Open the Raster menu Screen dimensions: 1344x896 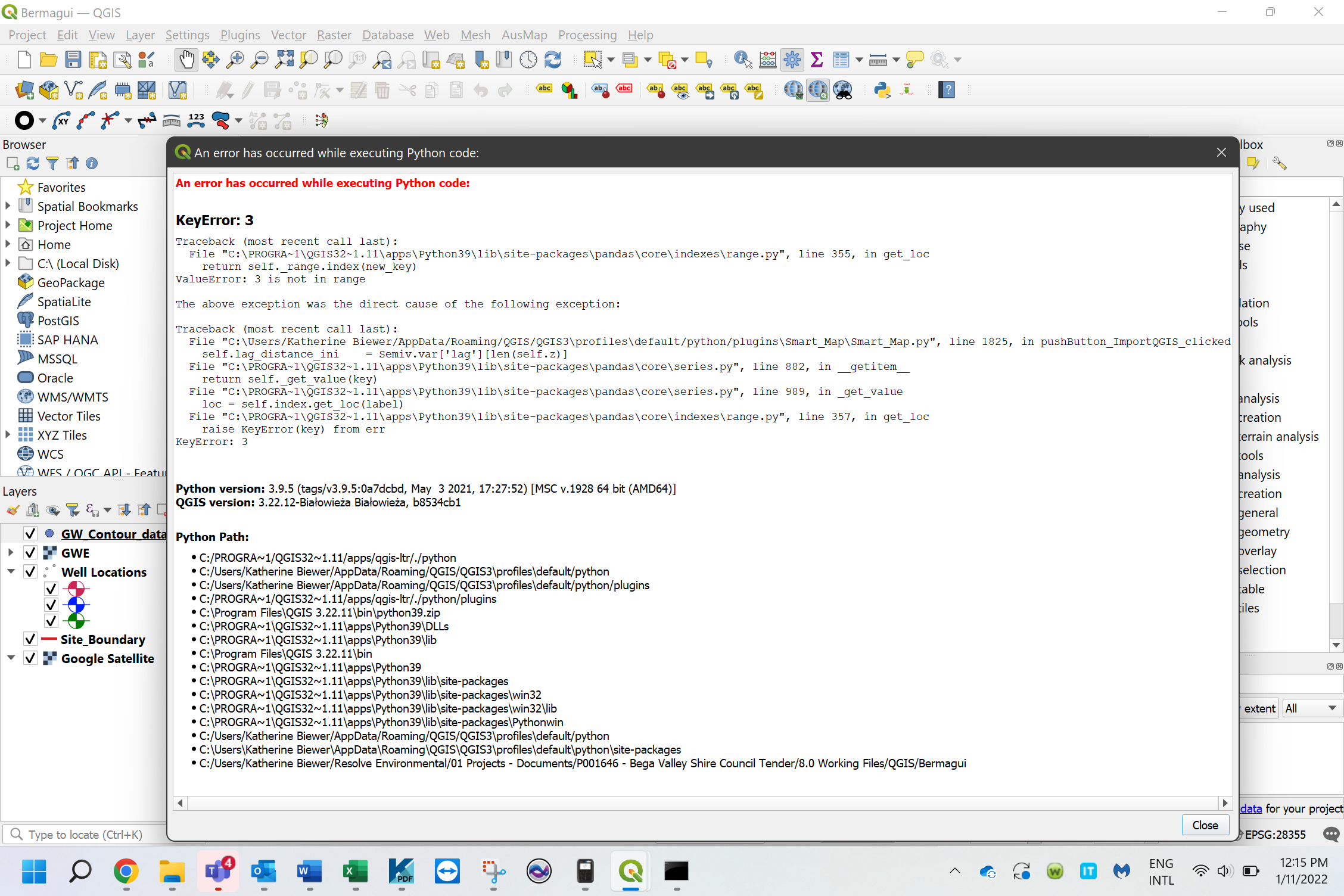point(334,35)
